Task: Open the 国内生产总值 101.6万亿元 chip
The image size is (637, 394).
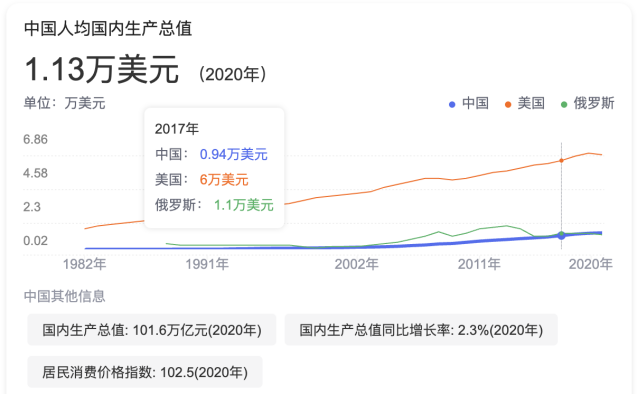Action: [x=152, y=330]
